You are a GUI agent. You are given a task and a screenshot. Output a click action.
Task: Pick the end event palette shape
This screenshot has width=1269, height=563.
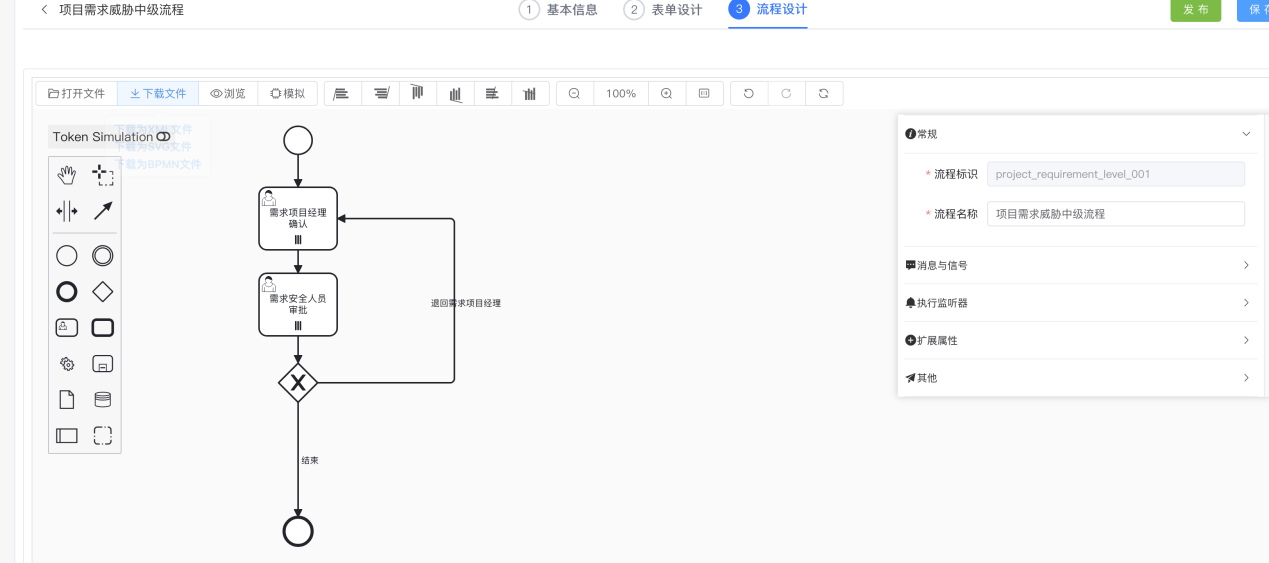point(67,292)
